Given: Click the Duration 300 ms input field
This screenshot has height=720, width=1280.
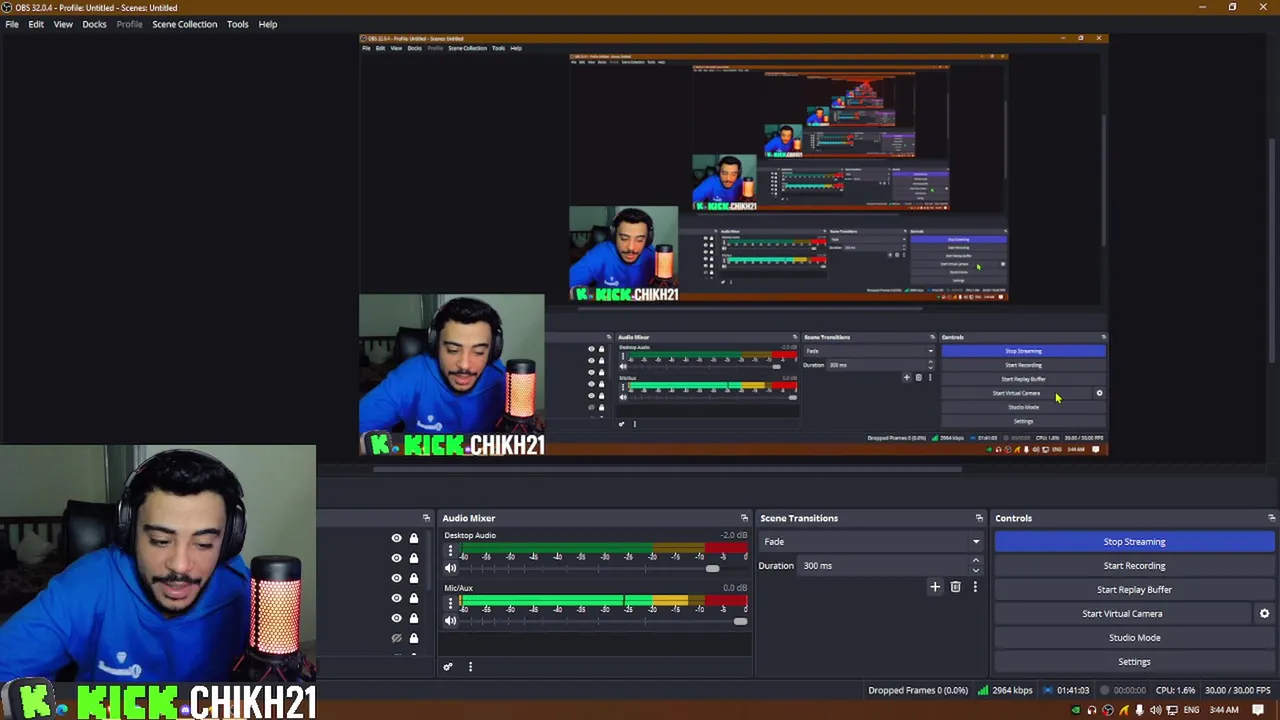Looking at the screenshot, I should [884, 566].
